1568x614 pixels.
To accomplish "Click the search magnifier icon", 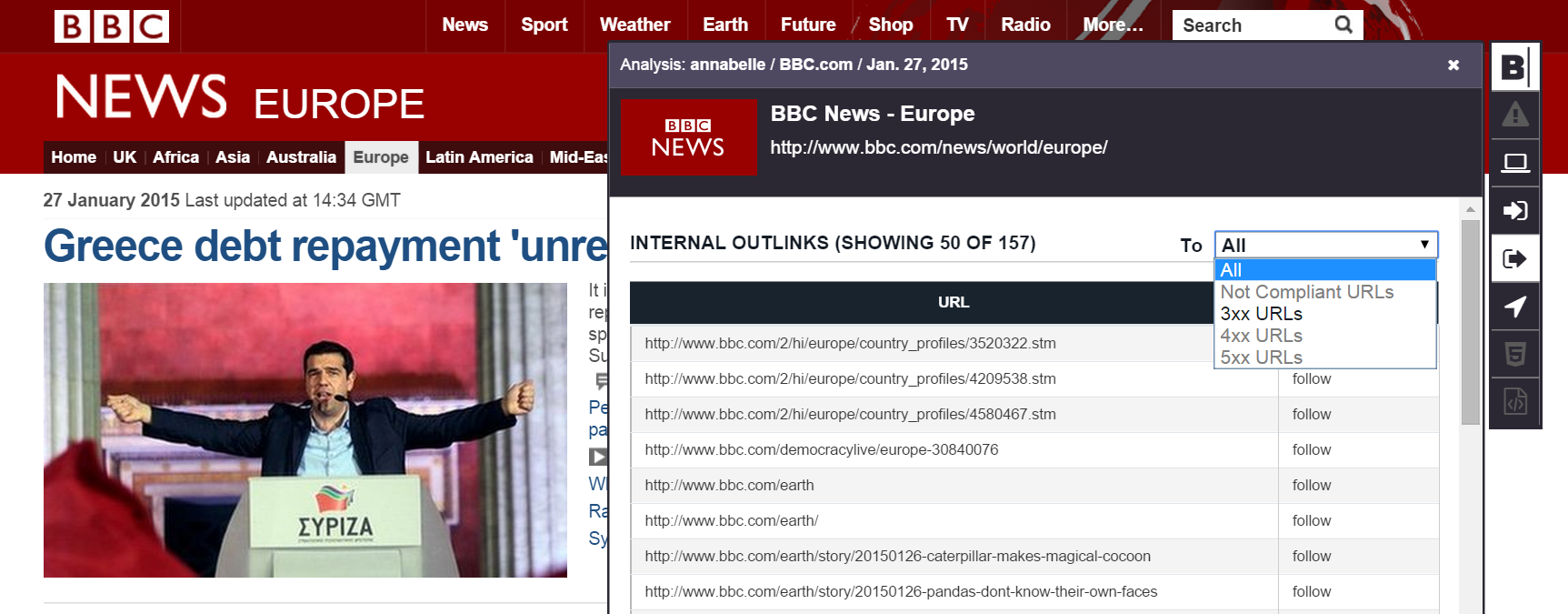I will pos(1343,25).
